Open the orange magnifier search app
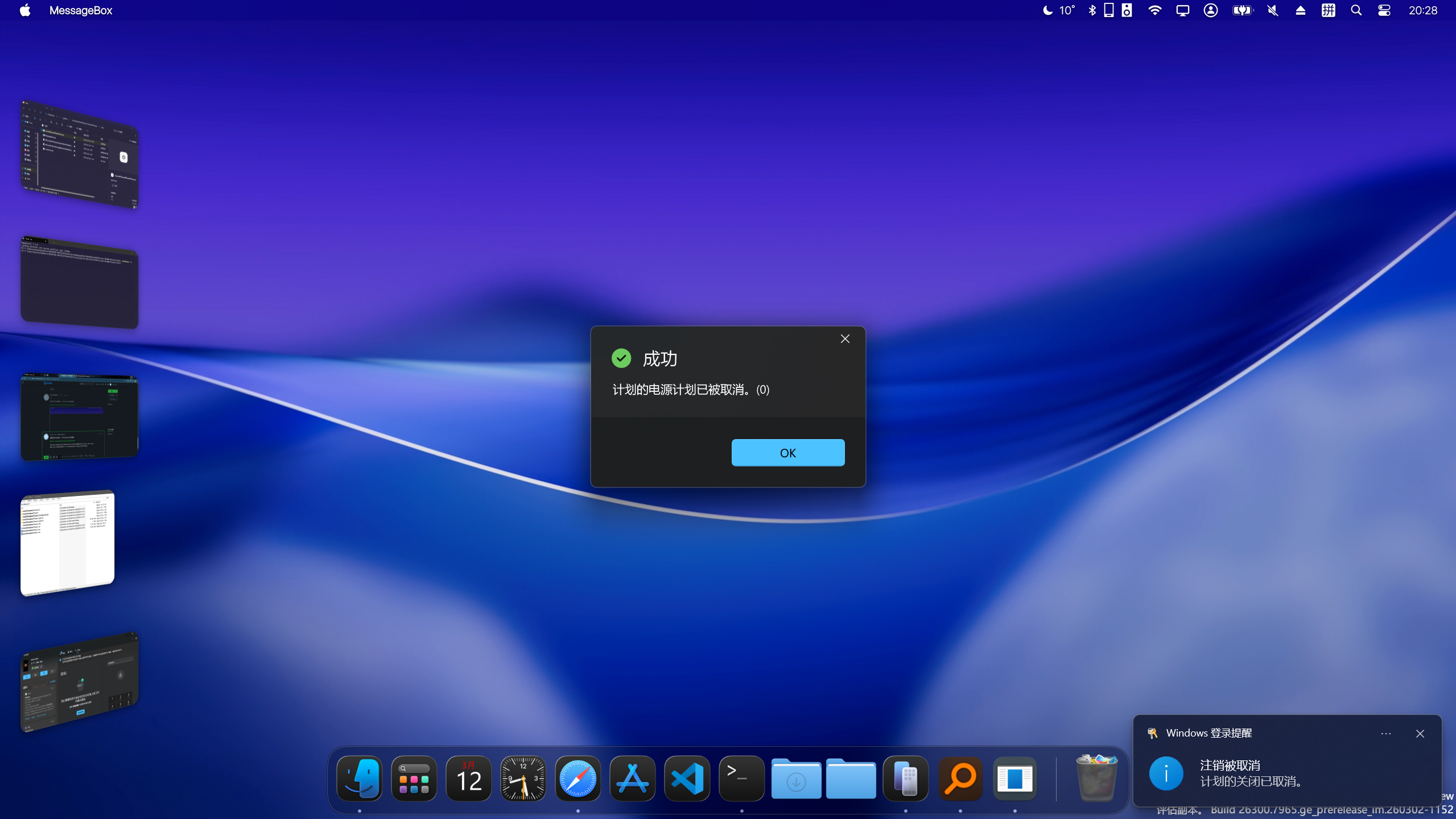 click(960, 778)
